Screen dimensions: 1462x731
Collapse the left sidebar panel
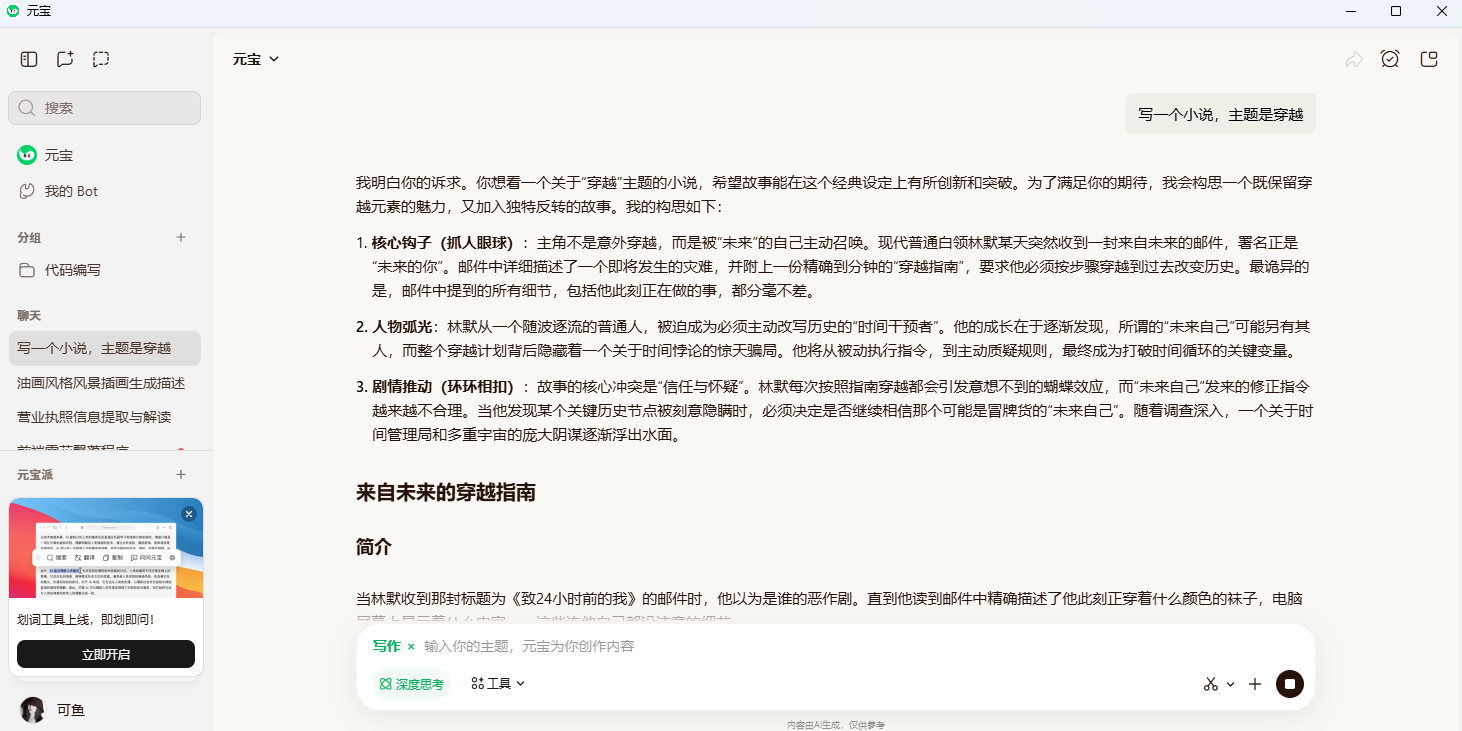click(x=29, y=59)
